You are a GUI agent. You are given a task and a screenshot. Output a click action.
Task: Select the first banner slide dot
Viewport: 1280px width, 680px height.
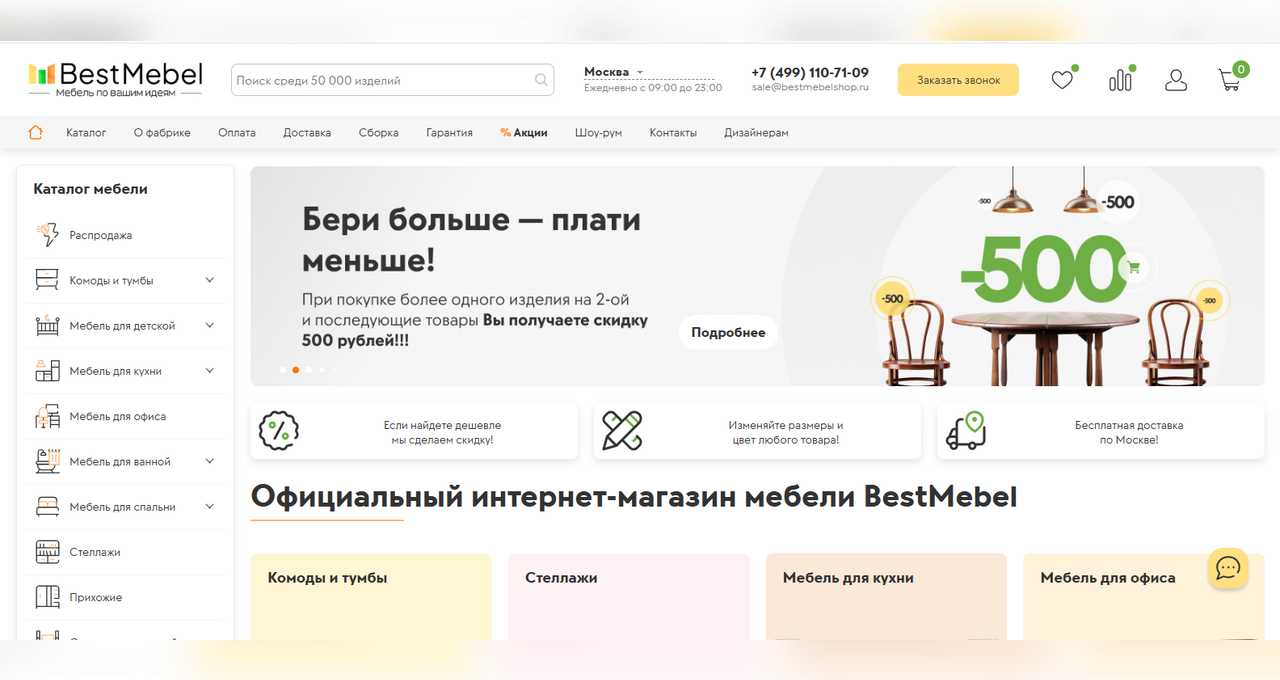tap(283, 370)
